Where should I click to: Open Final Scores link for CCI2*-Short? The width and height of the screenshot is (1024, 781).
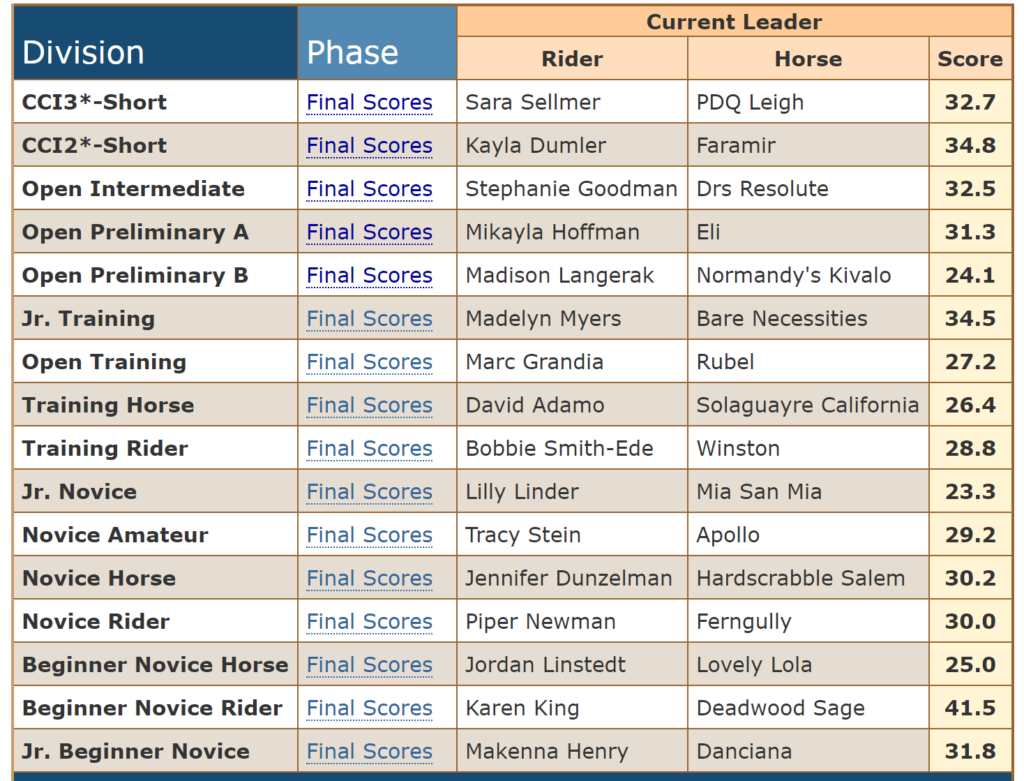tap(370, 146)
